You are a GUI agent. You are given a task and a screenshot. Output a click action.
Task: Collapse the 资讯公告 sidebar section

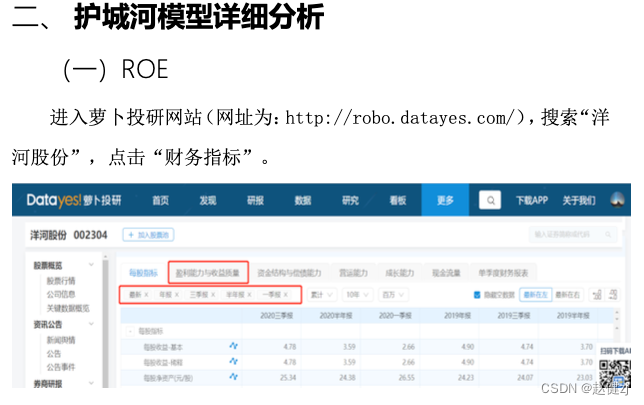click(x=91, y=324)
